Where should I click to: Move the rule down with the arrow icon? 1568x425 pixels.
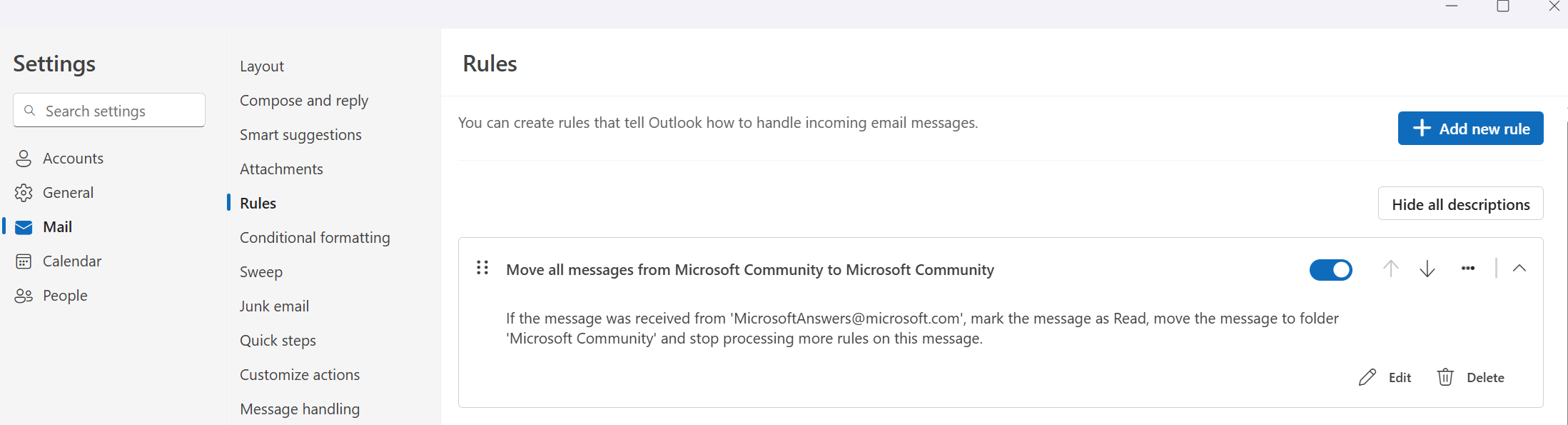(x=1427, y=269)
